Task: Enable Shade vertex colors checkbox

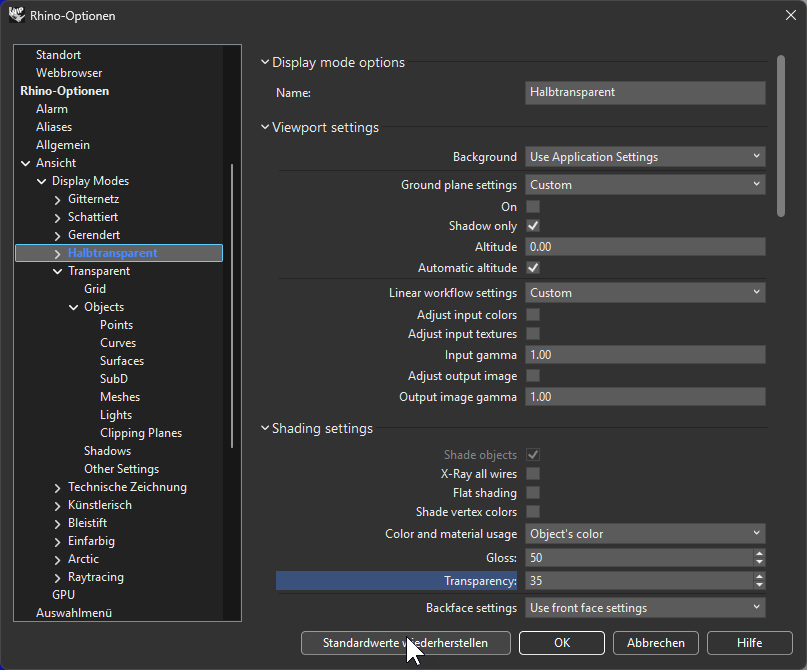Action: (x=533, y=512)
